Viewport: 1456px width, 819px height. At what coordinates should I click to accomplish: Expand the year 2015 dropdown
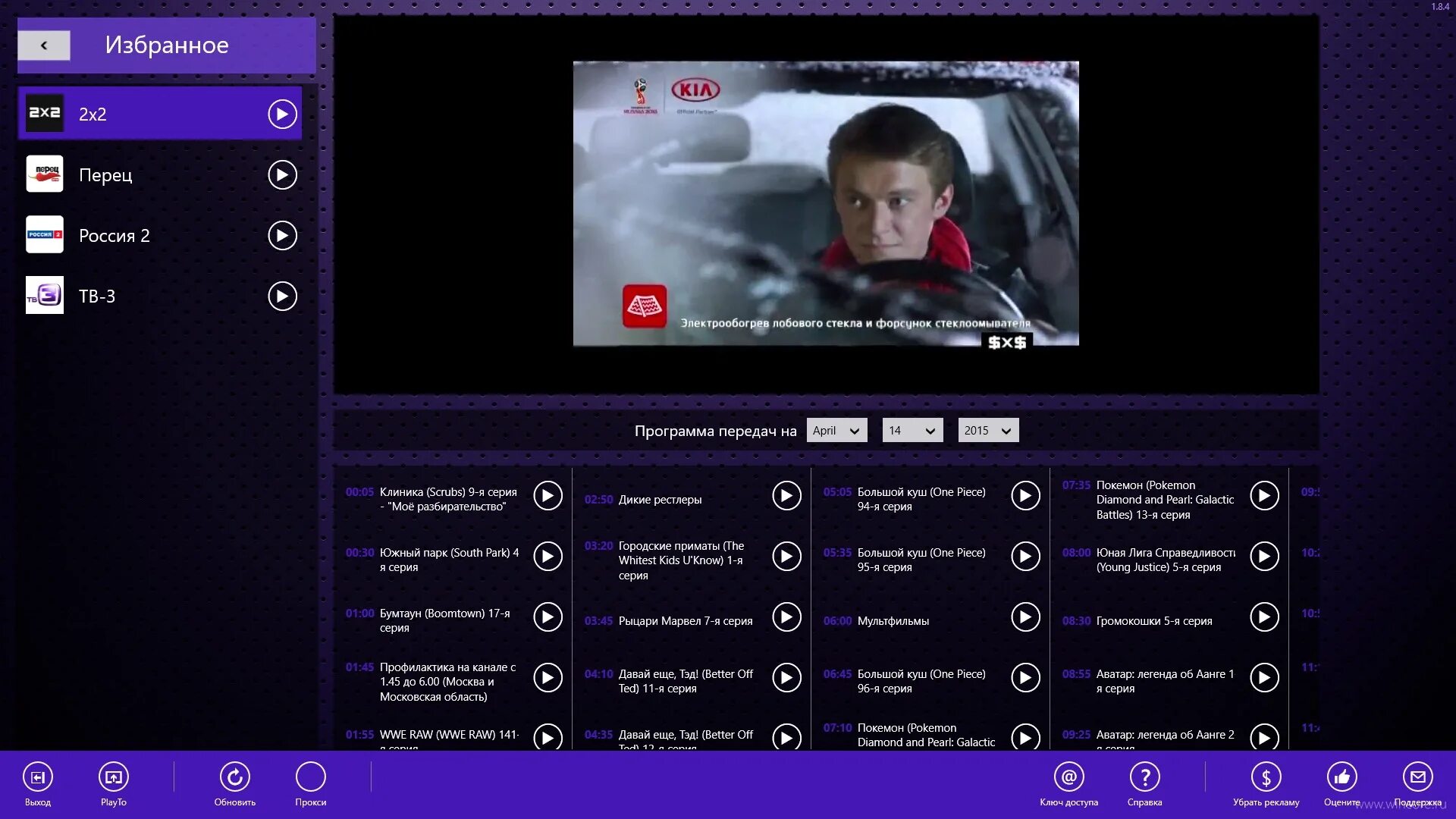coord(988,431)
